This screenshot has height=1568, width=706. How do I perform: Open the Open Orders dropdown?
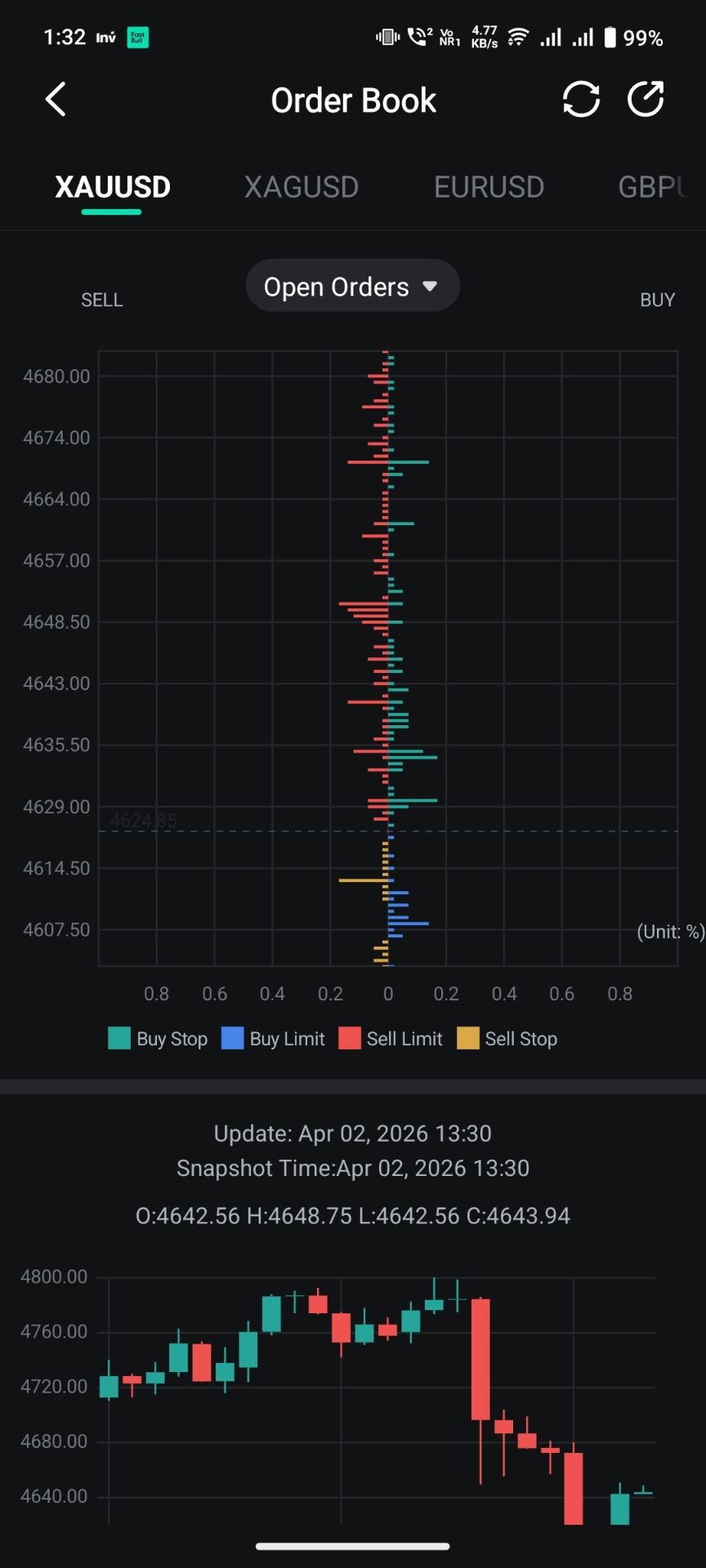(352, 286)
